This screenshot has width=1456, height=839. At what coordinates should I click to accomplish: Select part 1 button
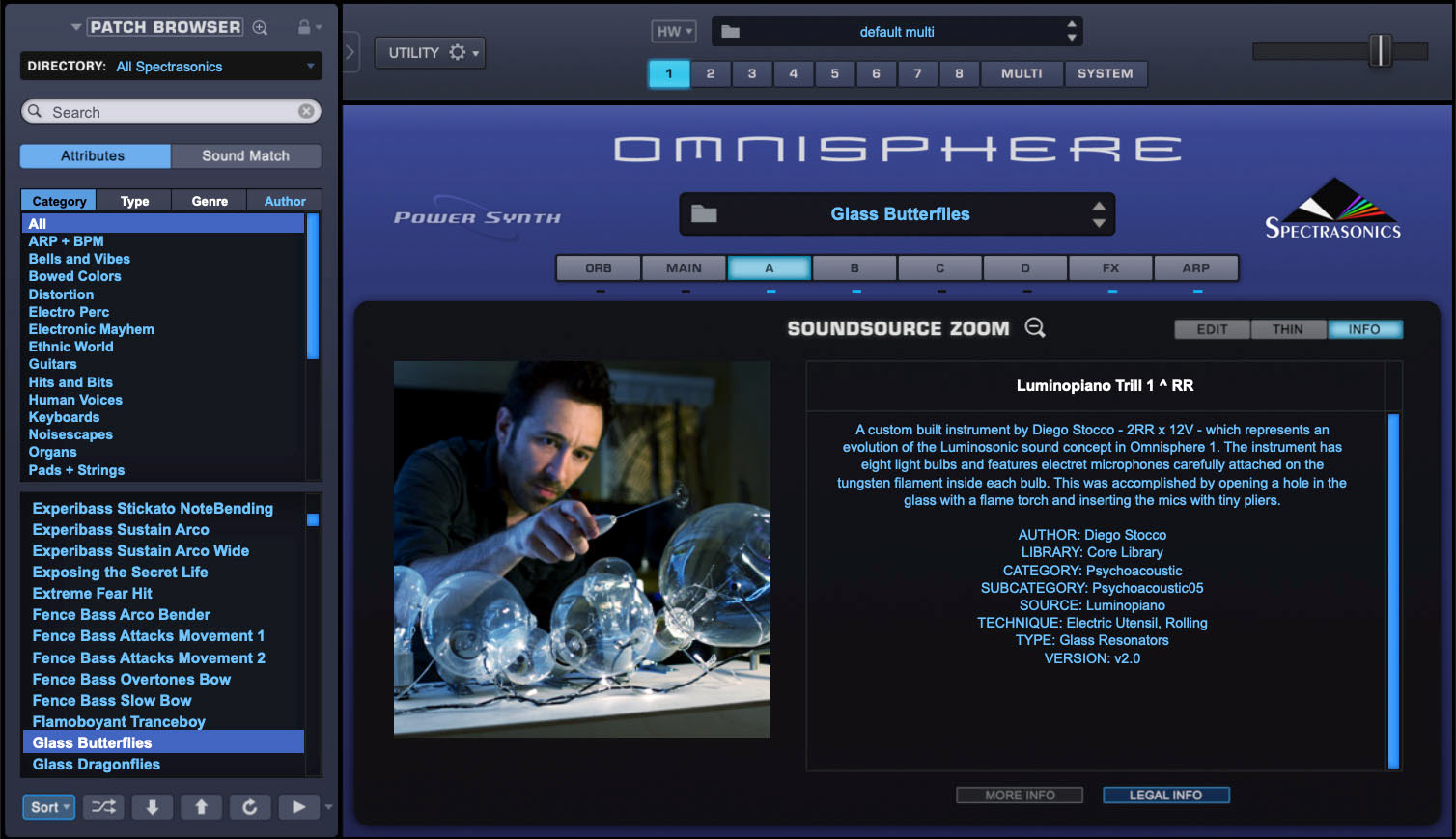[x=669, y=73]
